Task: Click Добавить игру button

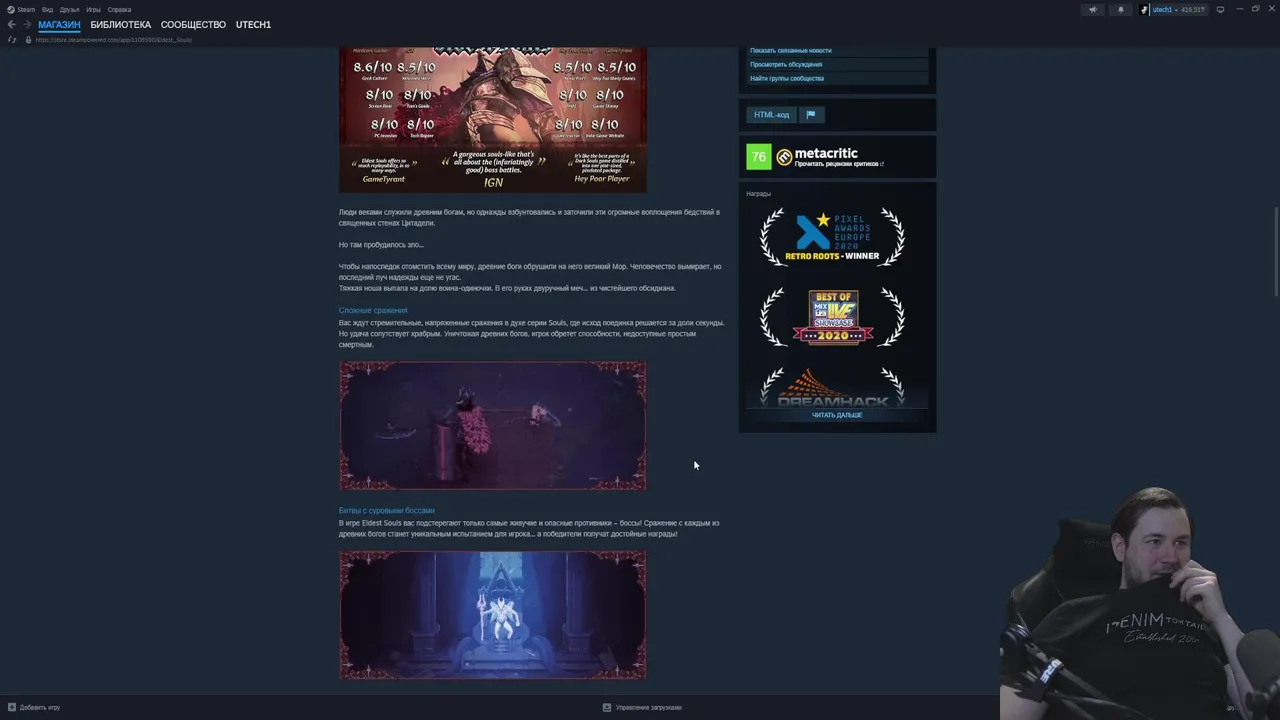Action: [x=34, y=707]
